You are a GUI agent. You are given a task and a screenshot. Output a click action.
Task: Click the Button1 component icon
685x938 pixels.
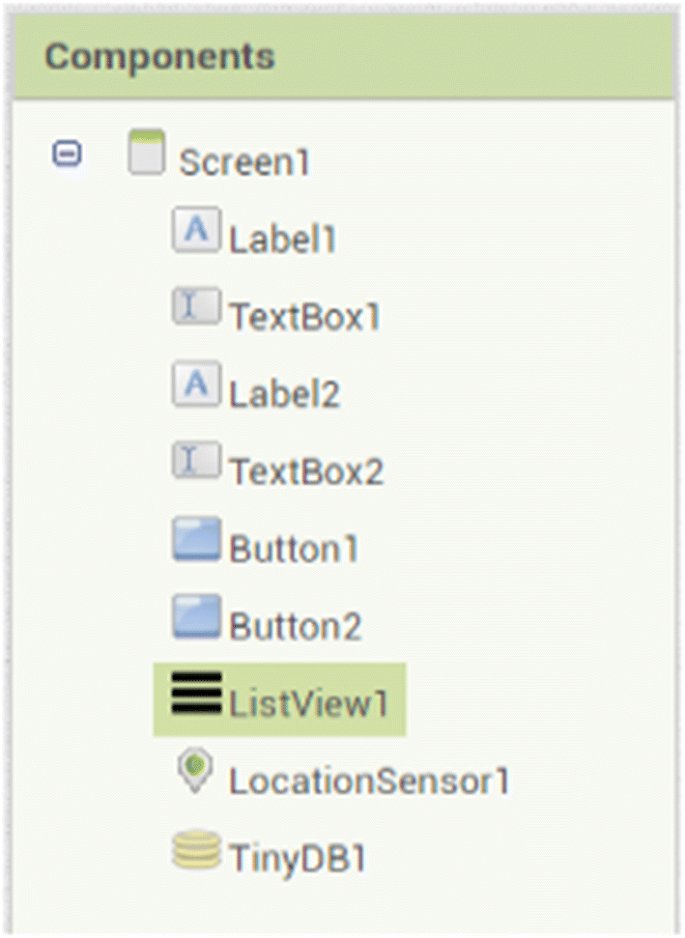pyautogui.click(x=194, y=539)
